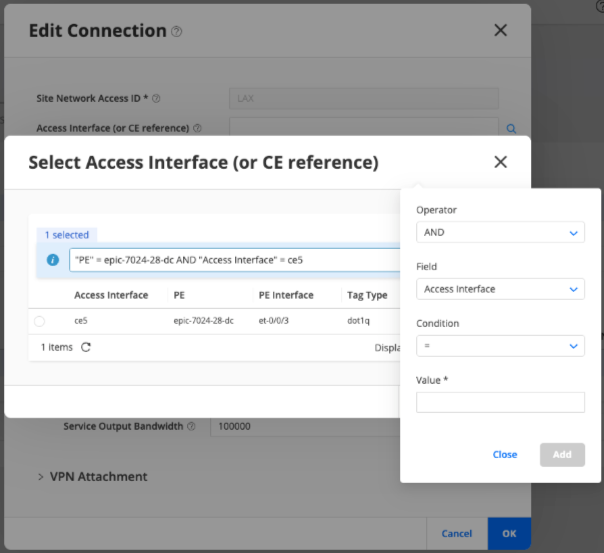The height and width of the screenshot is (553, 604).
Task: Open the Condition dropdown
Action: (x=500, y=346)
